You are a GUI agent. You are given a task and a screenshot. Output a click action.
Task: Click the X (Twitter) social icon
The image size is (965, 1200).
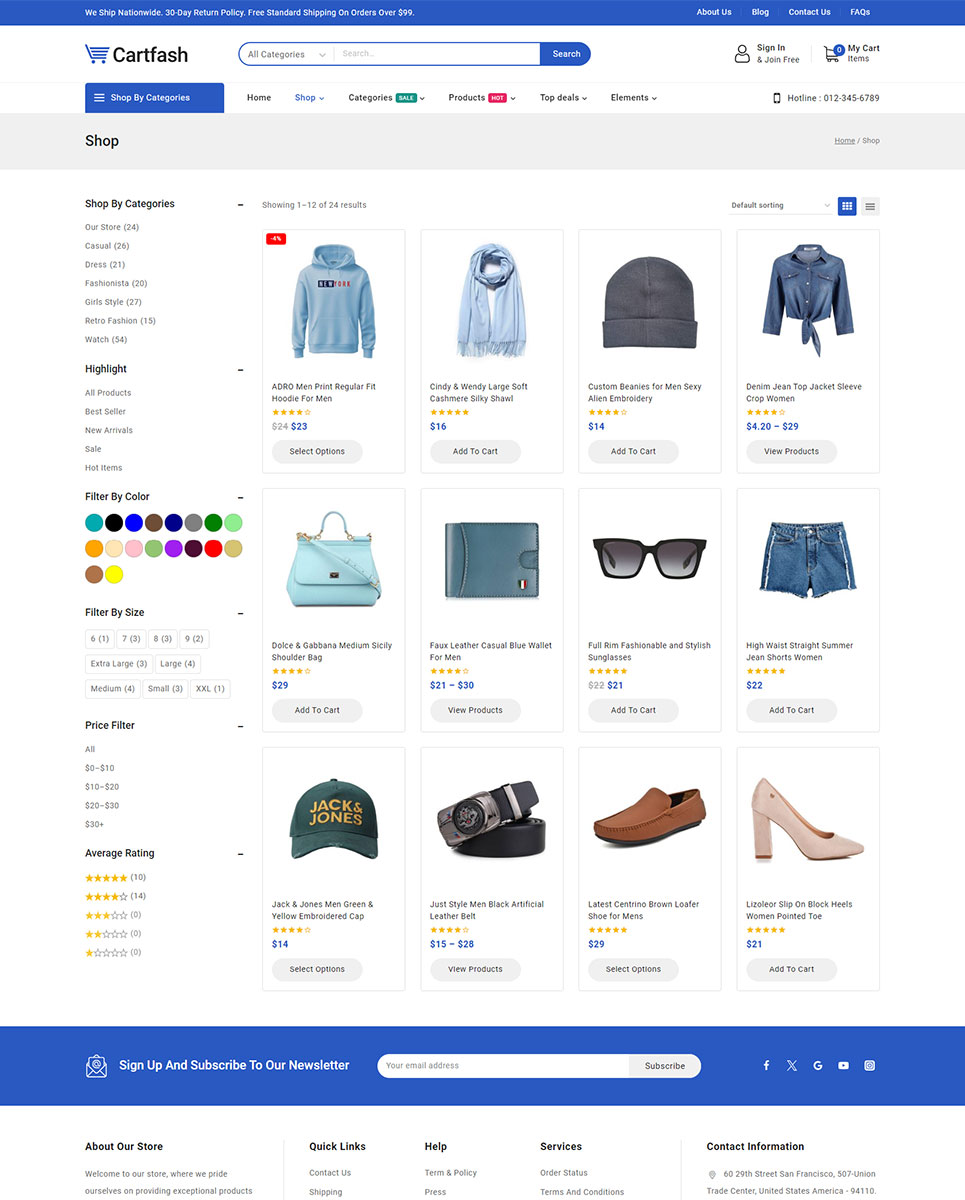(x=792, y=1066)
